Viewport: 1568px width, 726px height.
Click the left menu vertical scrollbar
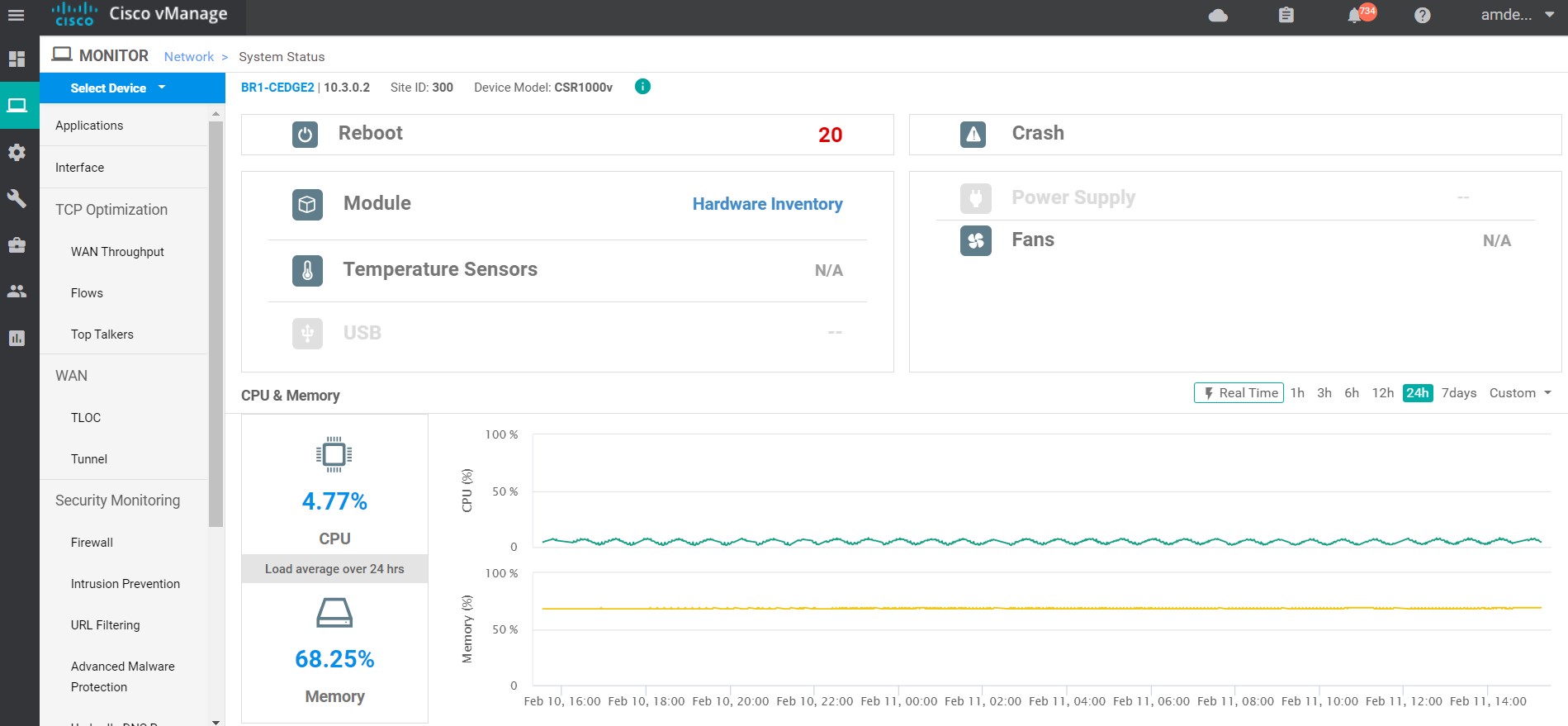216,322
